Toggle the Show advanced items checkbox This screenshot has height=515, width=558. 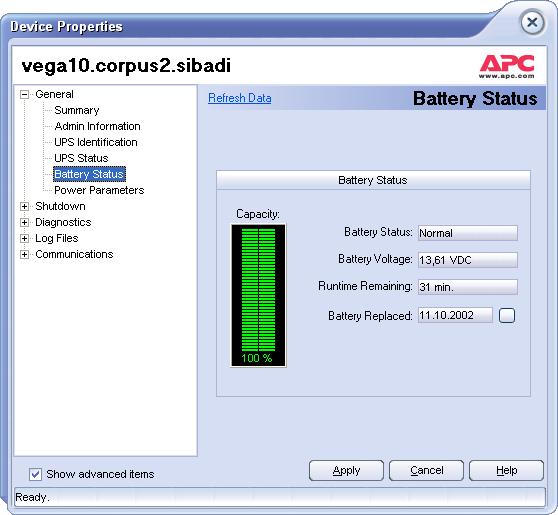coord(35,474)
